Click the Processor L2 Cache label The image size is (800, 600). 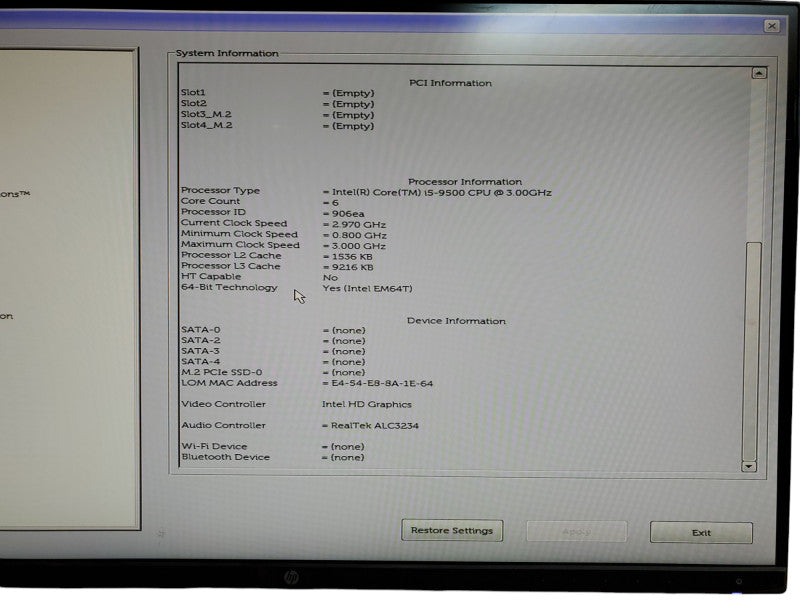[x=231, y=255]
